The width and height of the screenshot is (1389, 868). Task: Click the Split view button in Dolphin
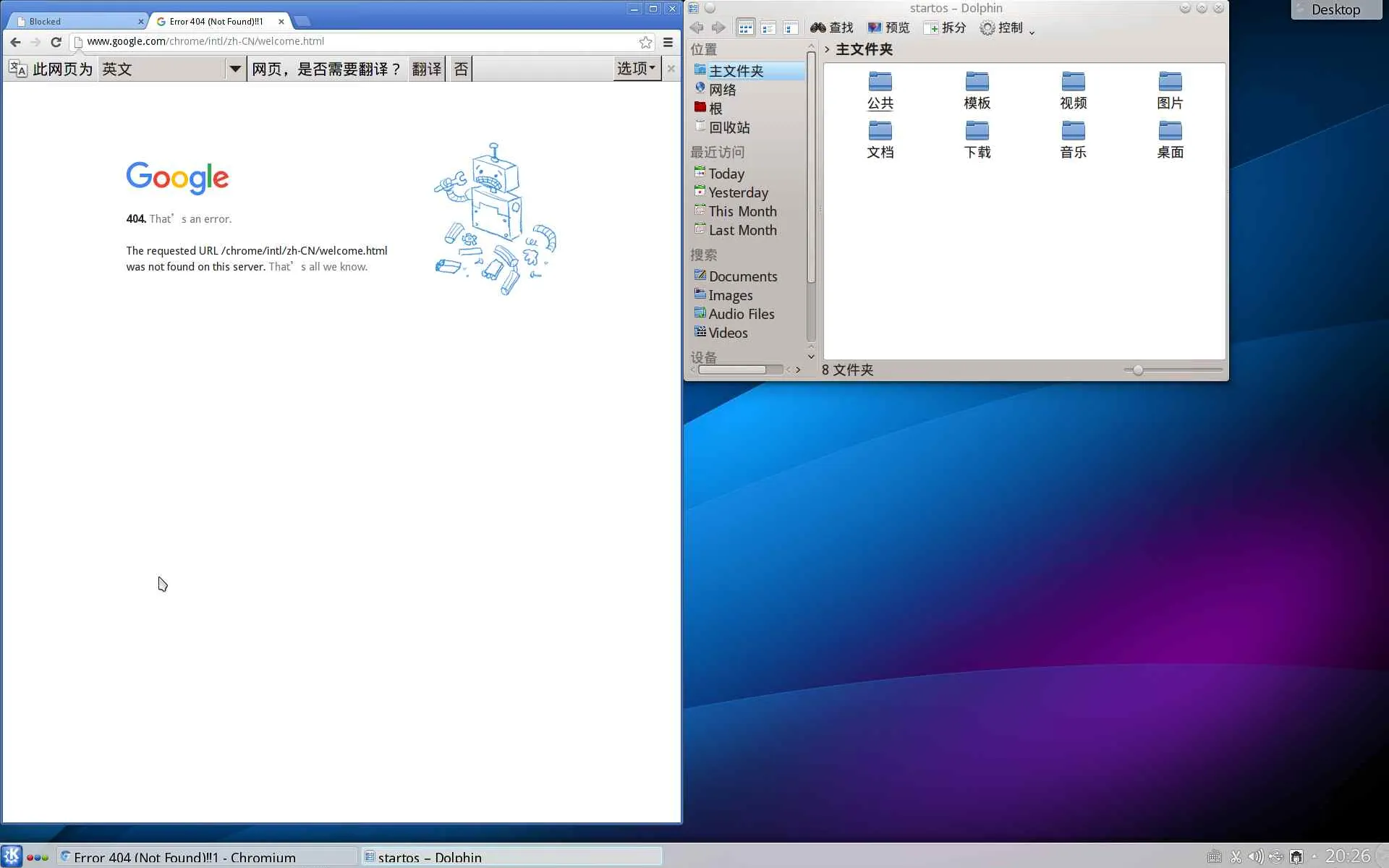click(x=944, y=28)
